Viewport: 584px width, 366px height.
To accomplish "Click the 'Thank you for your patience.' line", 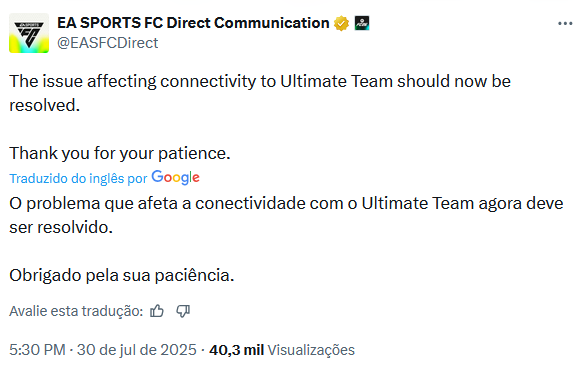I will pyautogui.click(x=120, y=153).
